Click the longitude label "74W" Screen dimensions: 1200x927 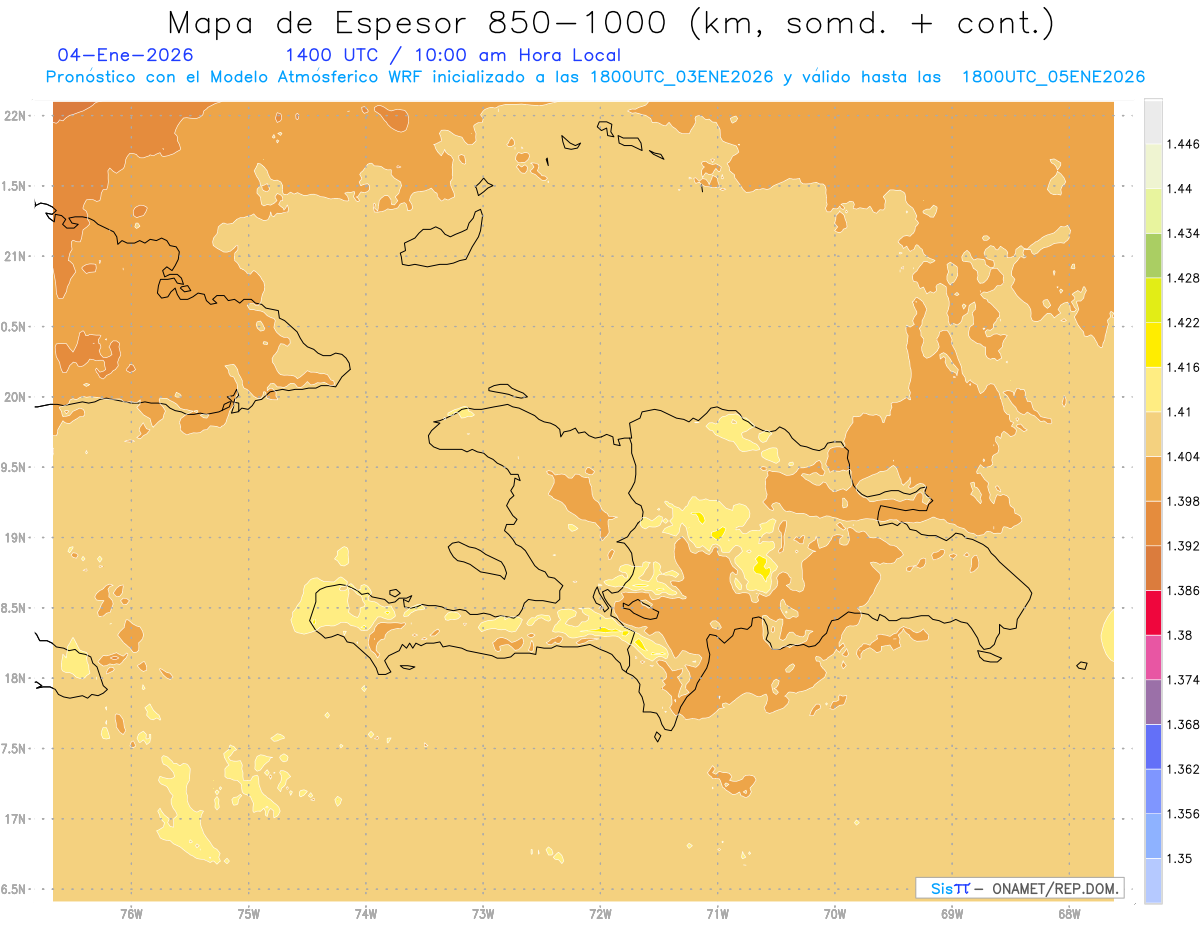click(x=366, y=914)
